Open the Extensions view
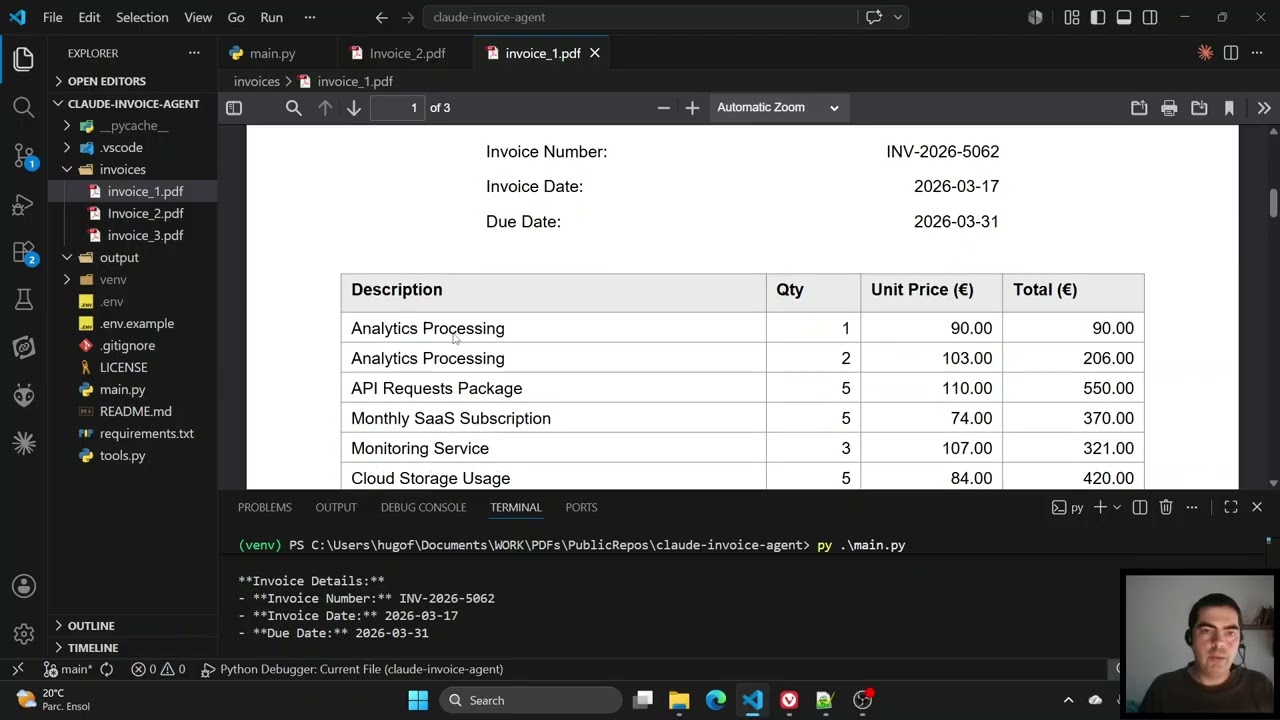 pyautogui.click(x=24, y=253)
